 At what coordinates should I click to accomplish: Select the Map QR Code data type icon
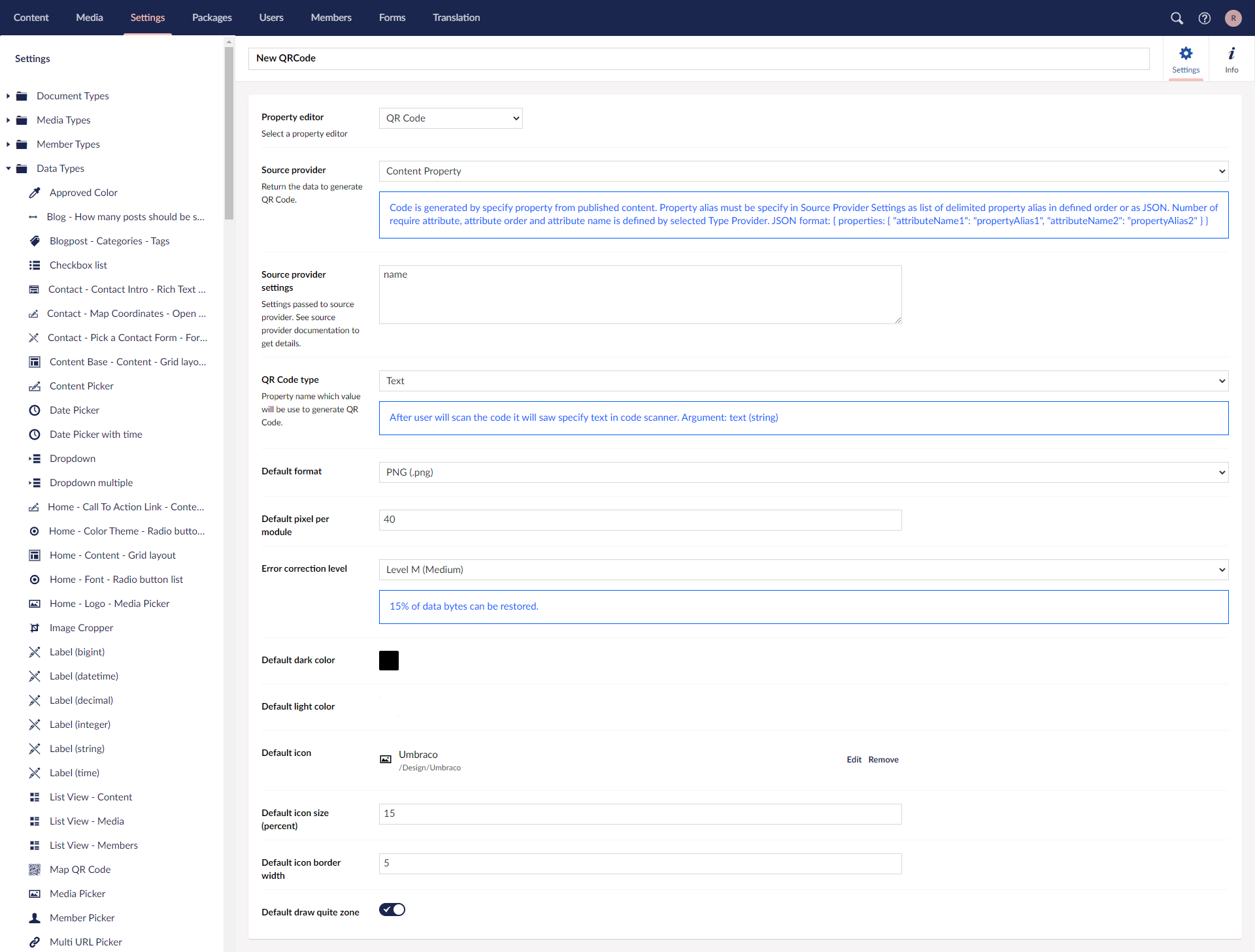[x=35, y=870]
